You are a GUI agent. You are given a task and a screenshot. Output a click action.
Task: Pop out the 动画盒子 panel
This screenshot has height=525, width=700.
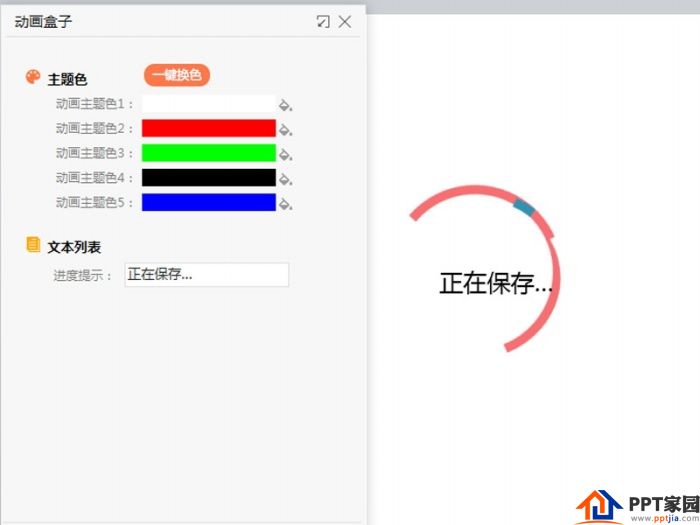[323, 21]
